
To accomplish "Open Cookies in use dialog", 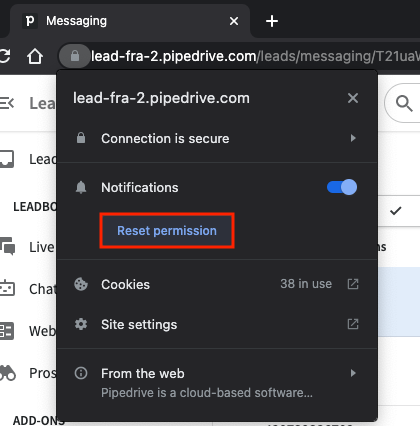I will coord(217,284).
